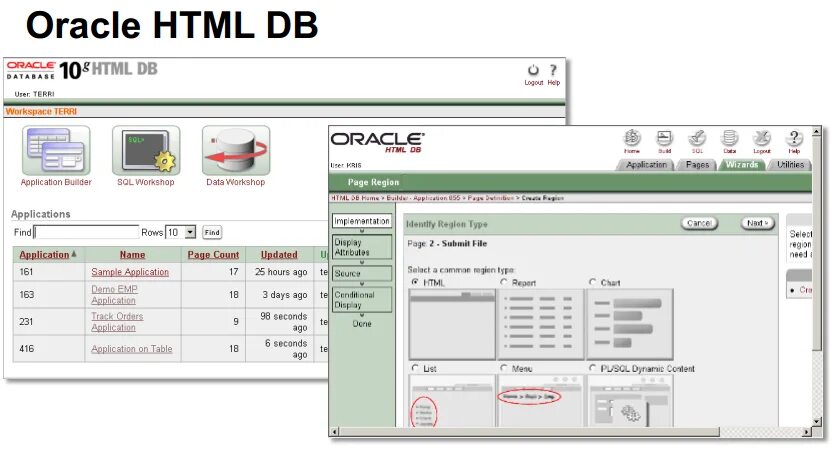835x450 pixels.
Task: Switch to the Application tab
Action: 646,165
